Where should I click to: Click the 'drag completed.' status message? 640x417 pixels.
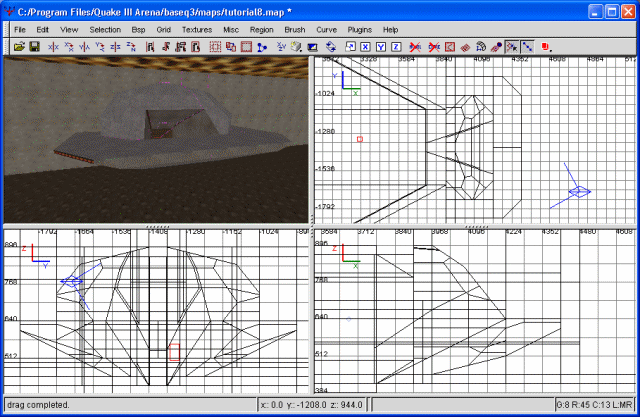tap(38, 405)
